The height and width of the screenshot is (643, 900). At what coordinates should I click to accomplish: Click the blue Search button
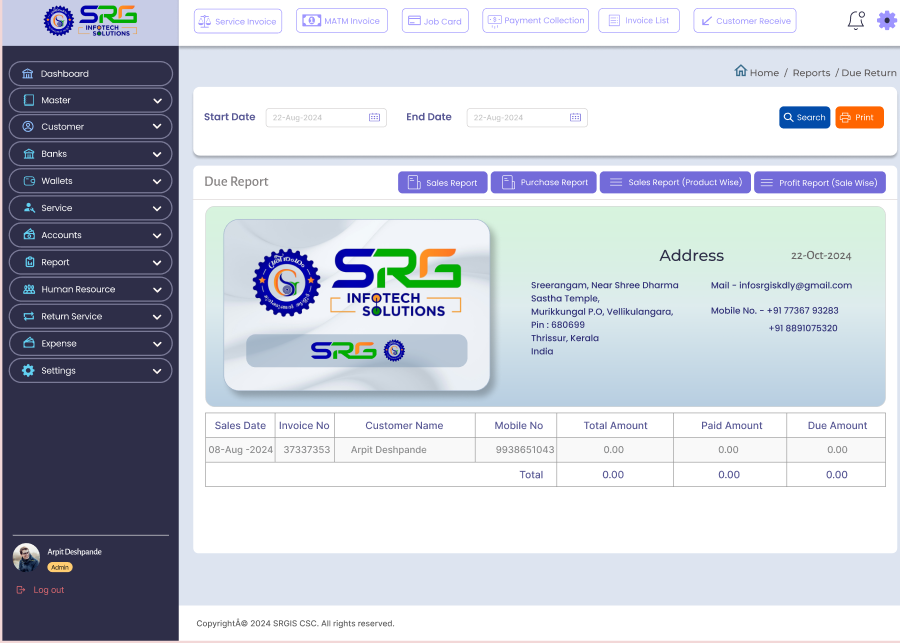(x=804, y=117)
